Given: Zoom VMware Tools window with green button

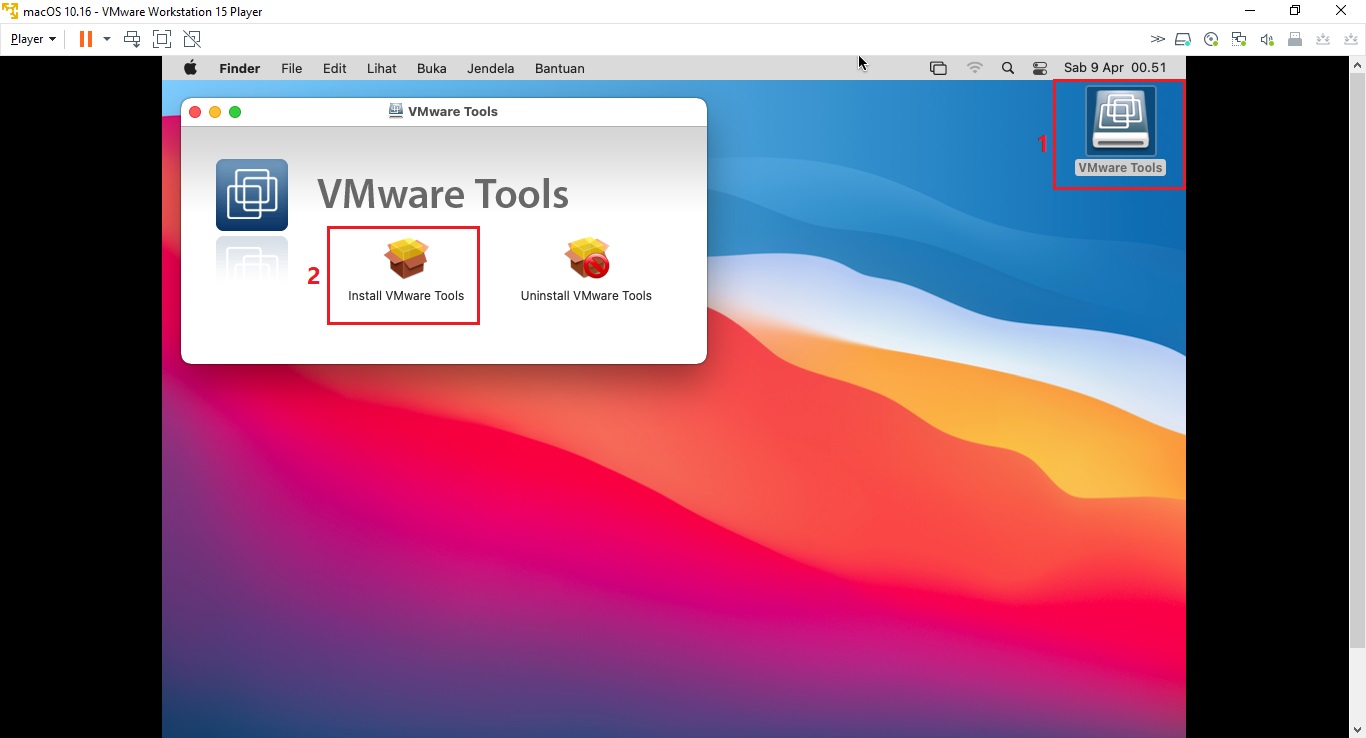Looking at the screenshot, I should (x=235, y=112).
